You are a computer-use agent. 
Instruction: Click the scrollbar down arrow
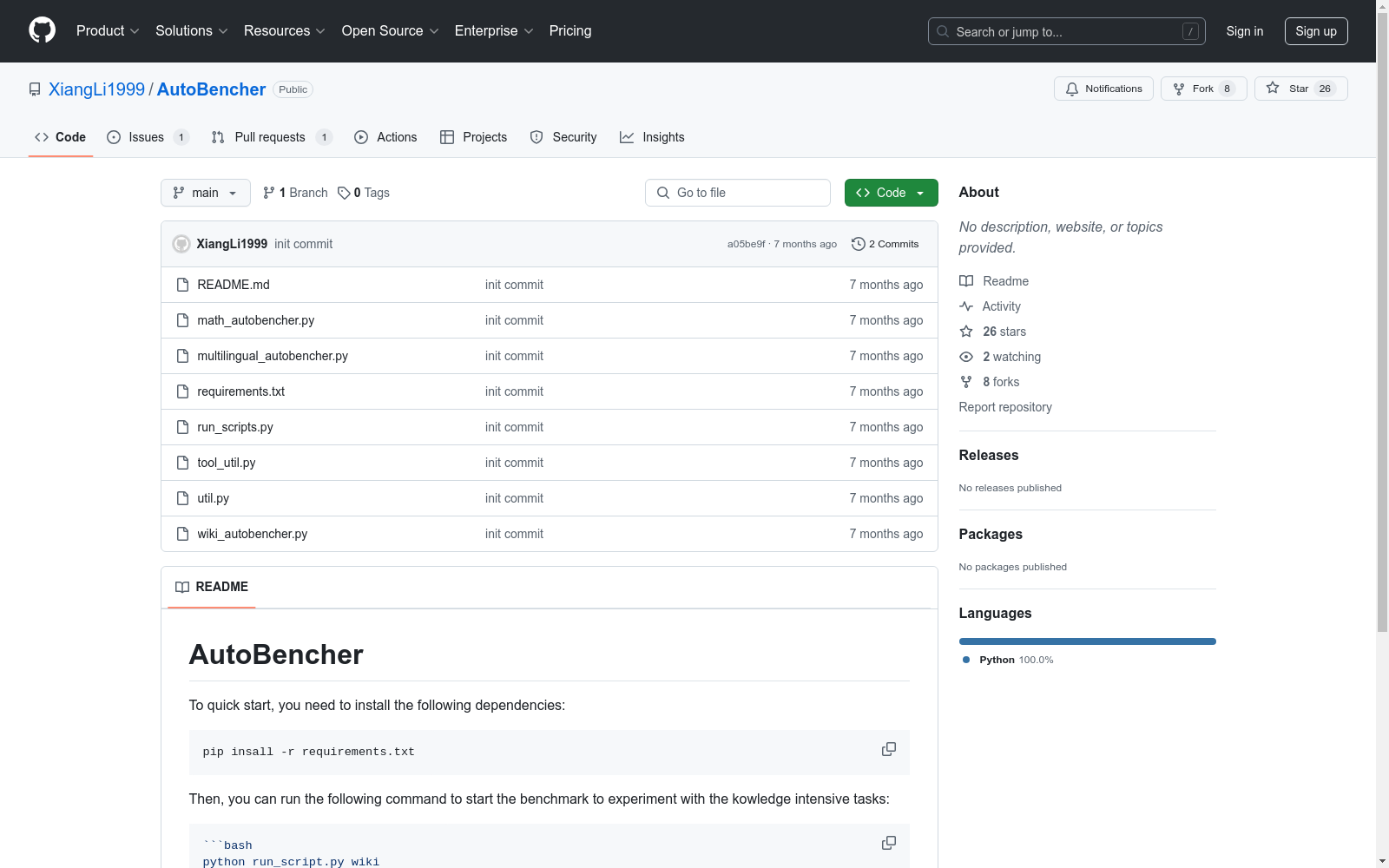pos(1383,861)
